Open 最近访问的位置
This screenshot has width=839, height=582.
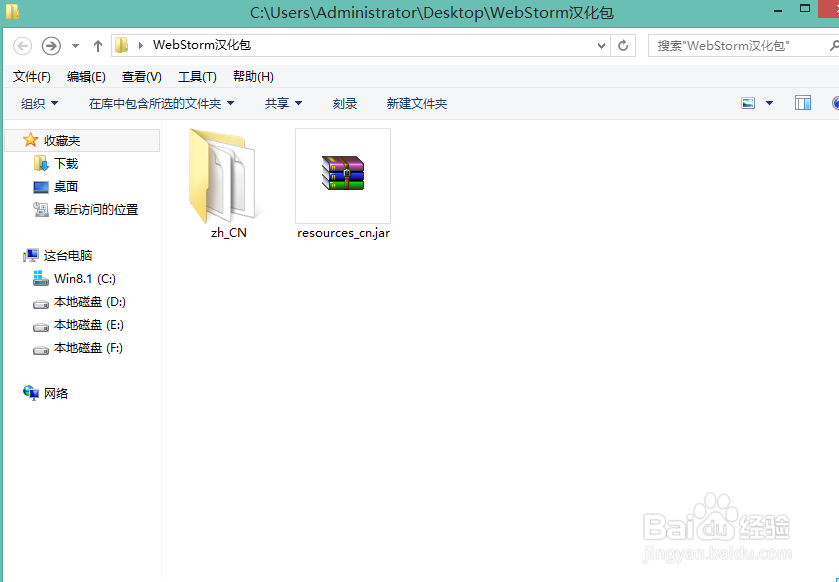[86, 210]
